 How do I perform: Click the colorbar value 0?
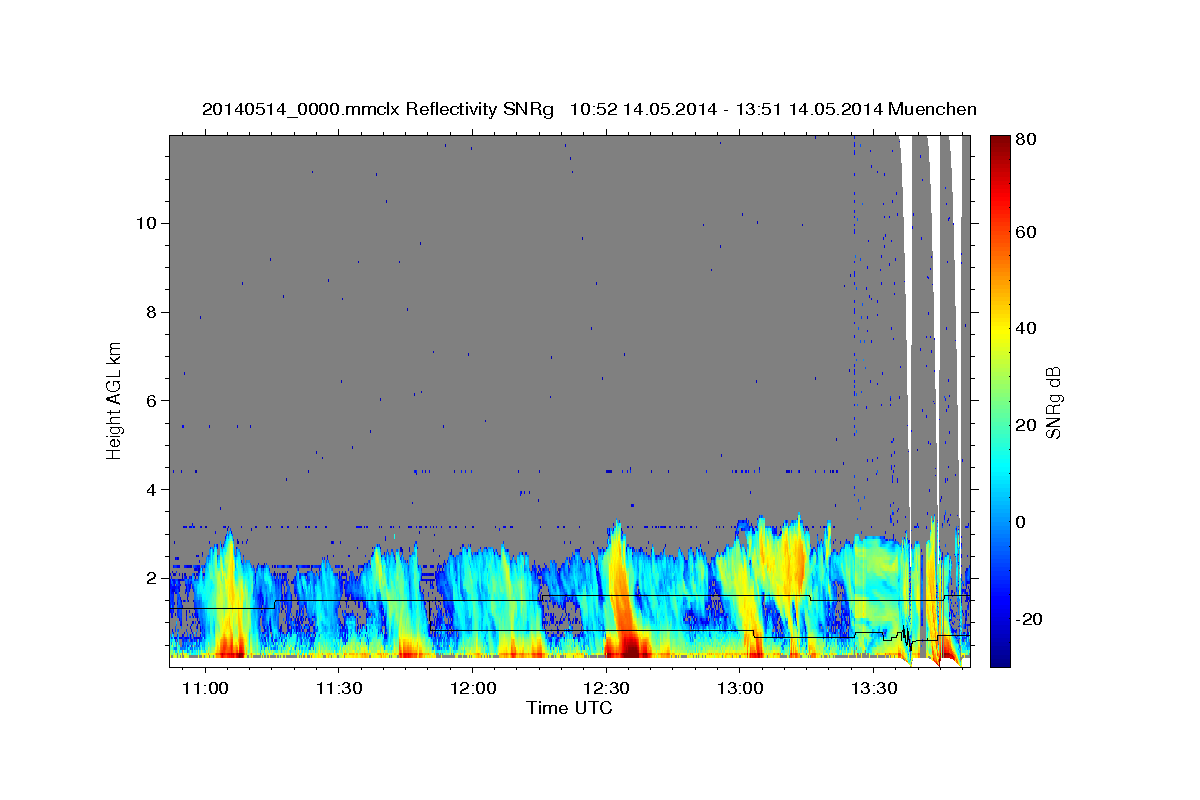1023,523
